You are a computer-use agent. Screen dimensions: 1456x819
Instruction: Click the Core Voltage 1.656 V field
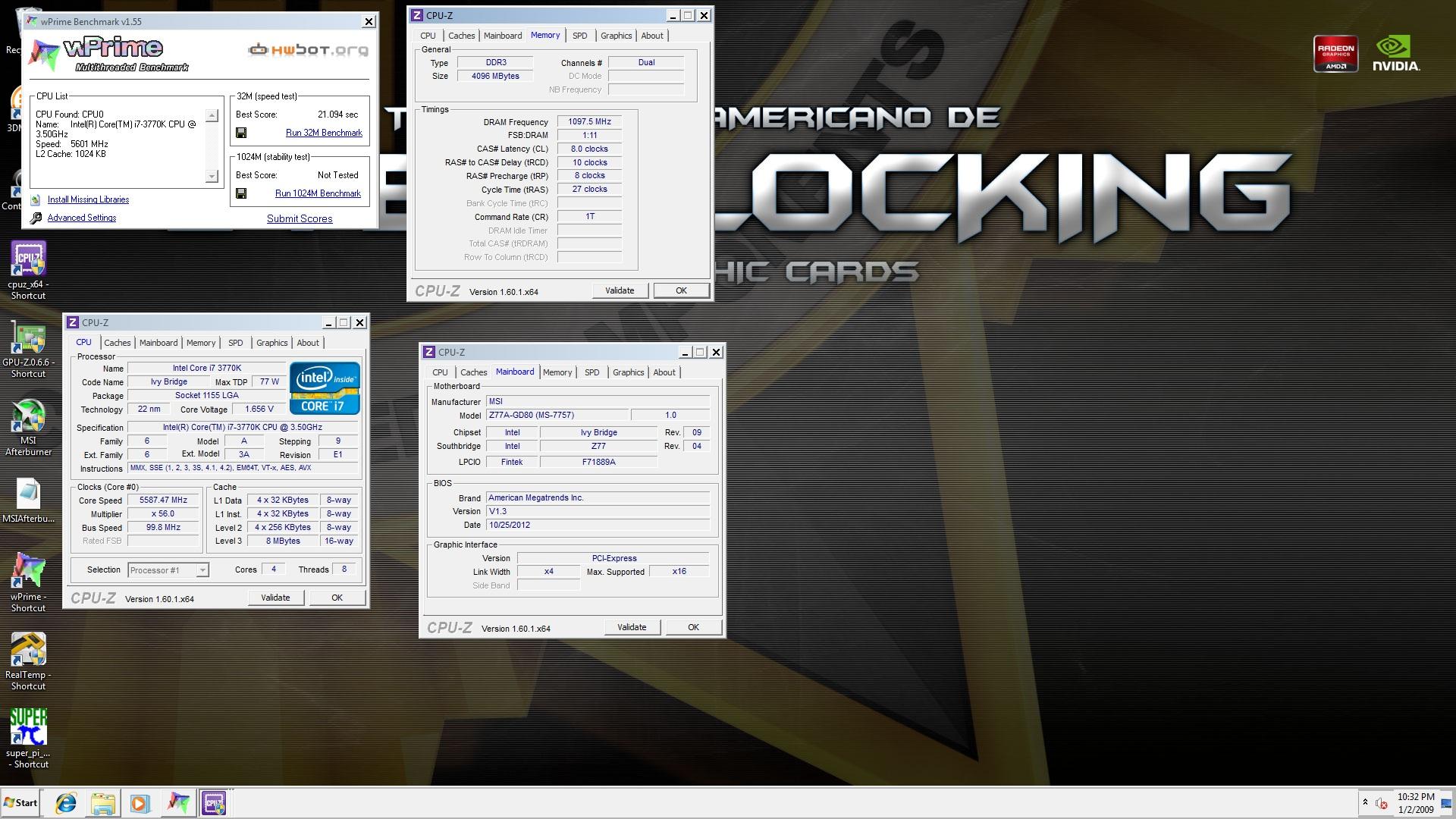tap(259, 409)
